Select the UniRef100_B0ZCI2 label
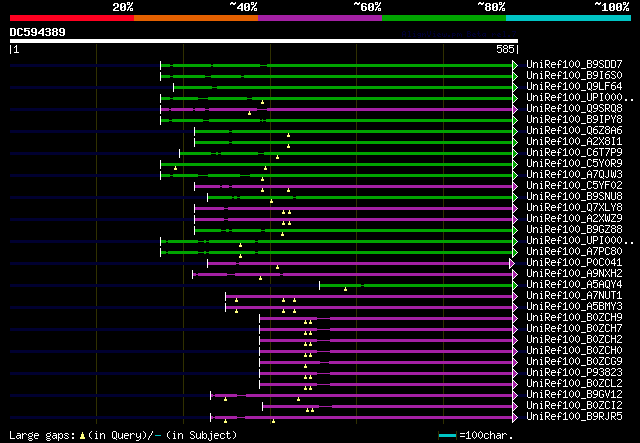The width and height of the screenshot is (640, 443). coord(574,406)
